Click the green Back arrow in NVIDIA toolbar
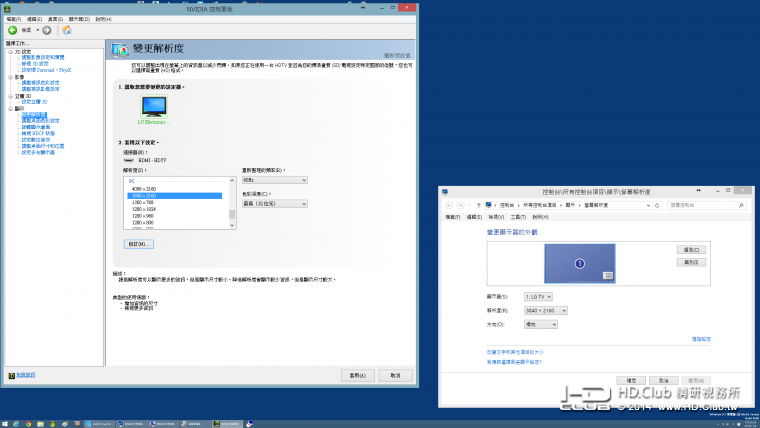The height and width of the screenshot is (428, 760). [x=12, y=30]
